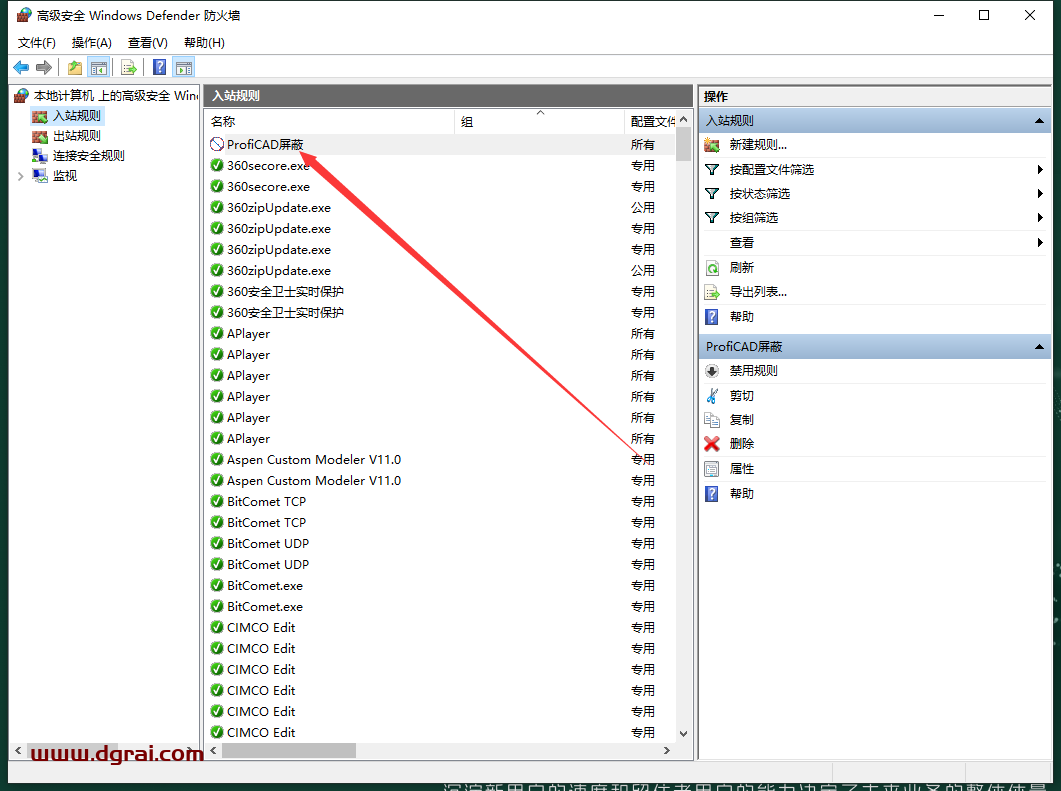The image size is (1061, 791).
Task: Click the 新建规则 (New Rule) action
Action: 757,145
